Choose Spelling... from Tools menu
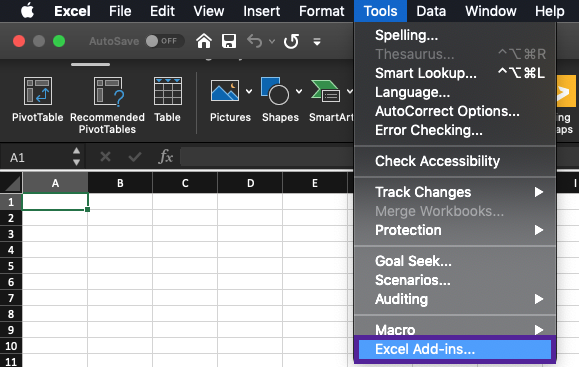The image size is (579, 367). pos(455,35)
